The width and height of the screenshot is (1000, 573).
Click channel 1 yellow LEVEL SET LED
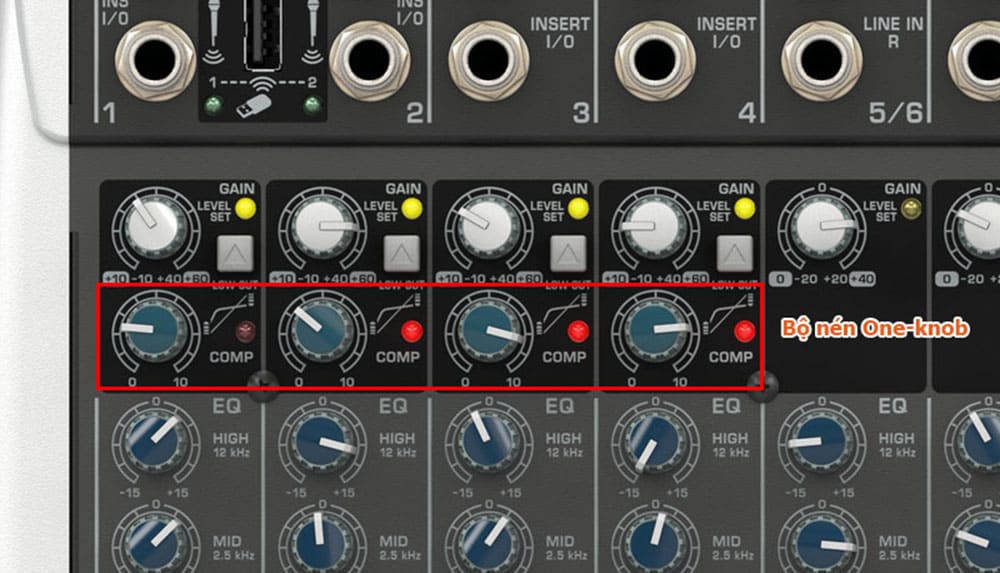click(246, 208)
